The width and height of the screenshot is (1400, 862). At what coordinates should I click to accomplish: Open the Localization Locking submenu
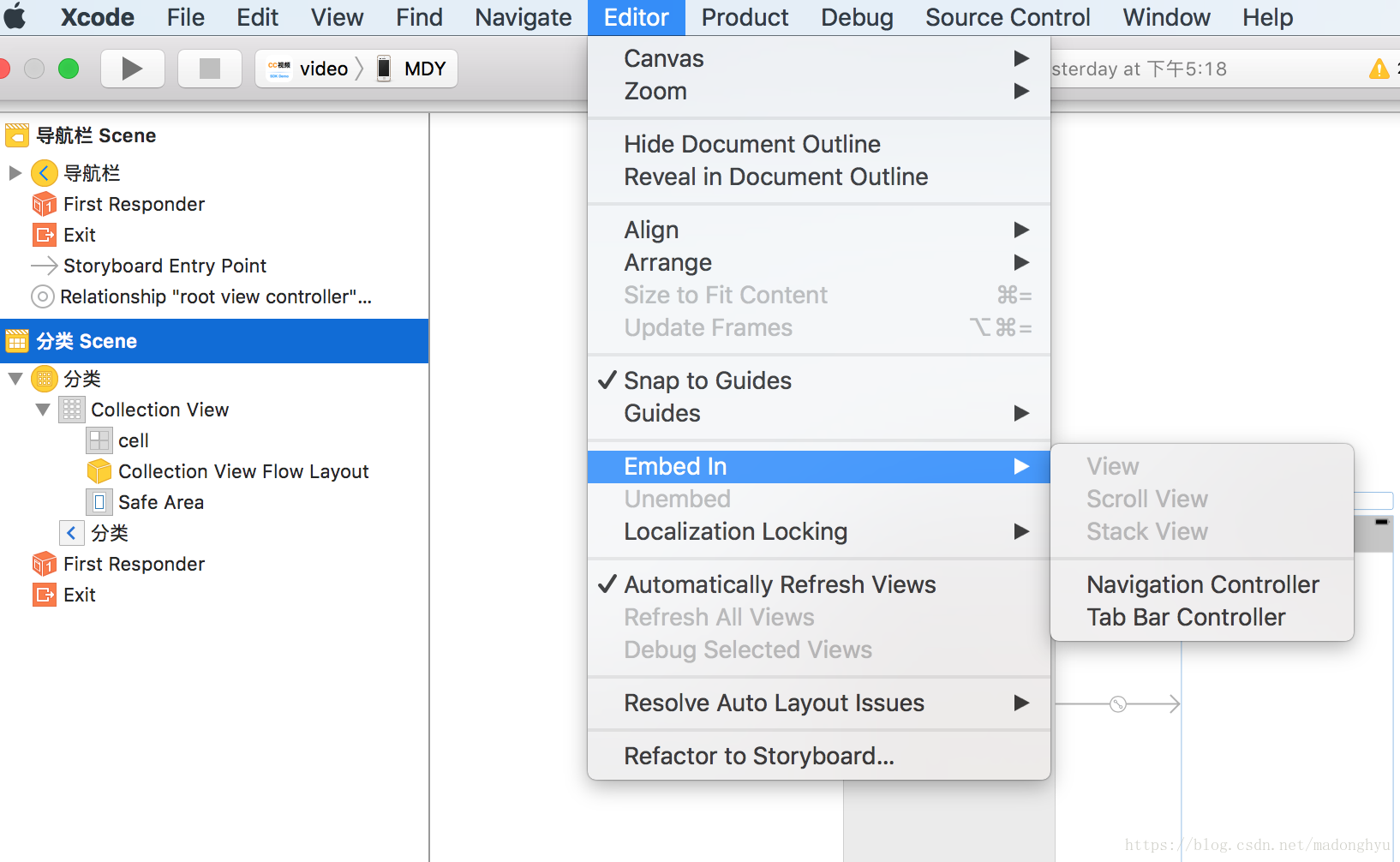818,531
